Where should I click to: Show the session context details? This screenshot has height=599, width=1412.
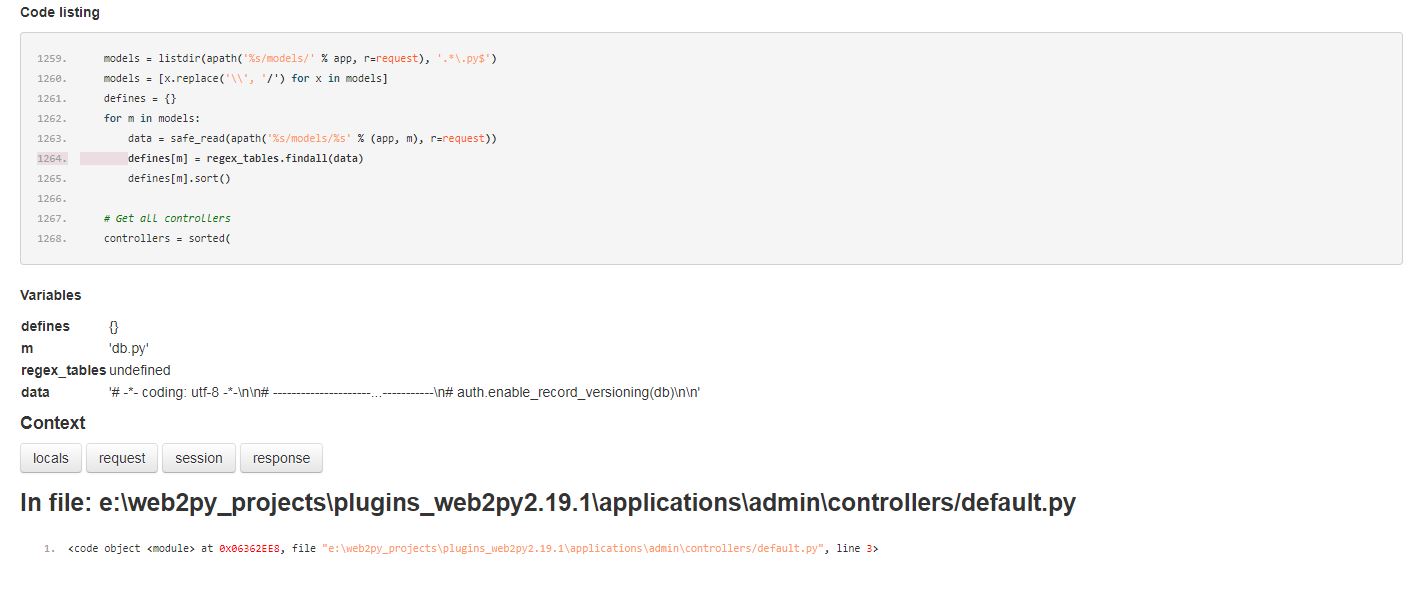click(198, 458)
